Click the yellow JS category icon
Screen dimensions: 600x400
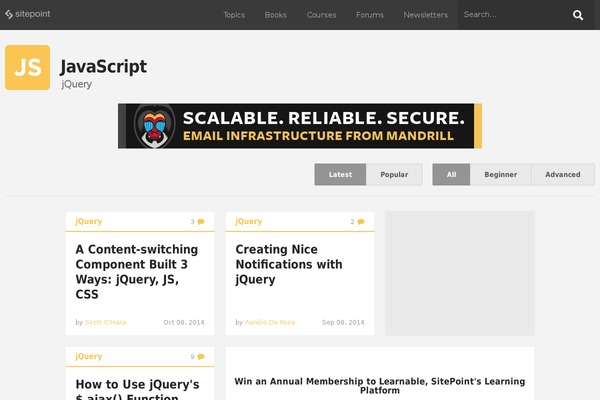pyautogui.click(x=28, y=67)
